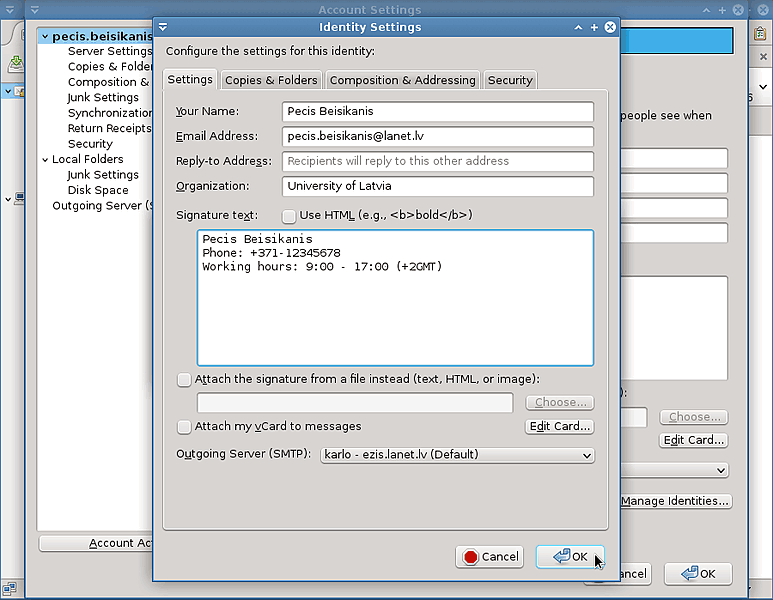Place cursor in signature text area
The height and width of the screenshot is (600, 773).
click(395, 298)
